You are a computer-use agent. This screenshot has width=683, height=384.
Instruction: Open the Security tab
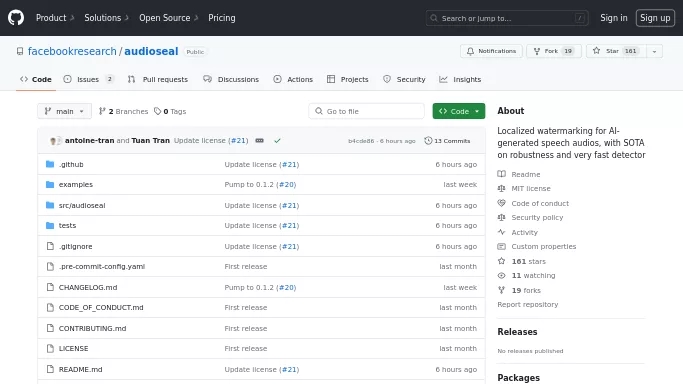tap(404, 80)
